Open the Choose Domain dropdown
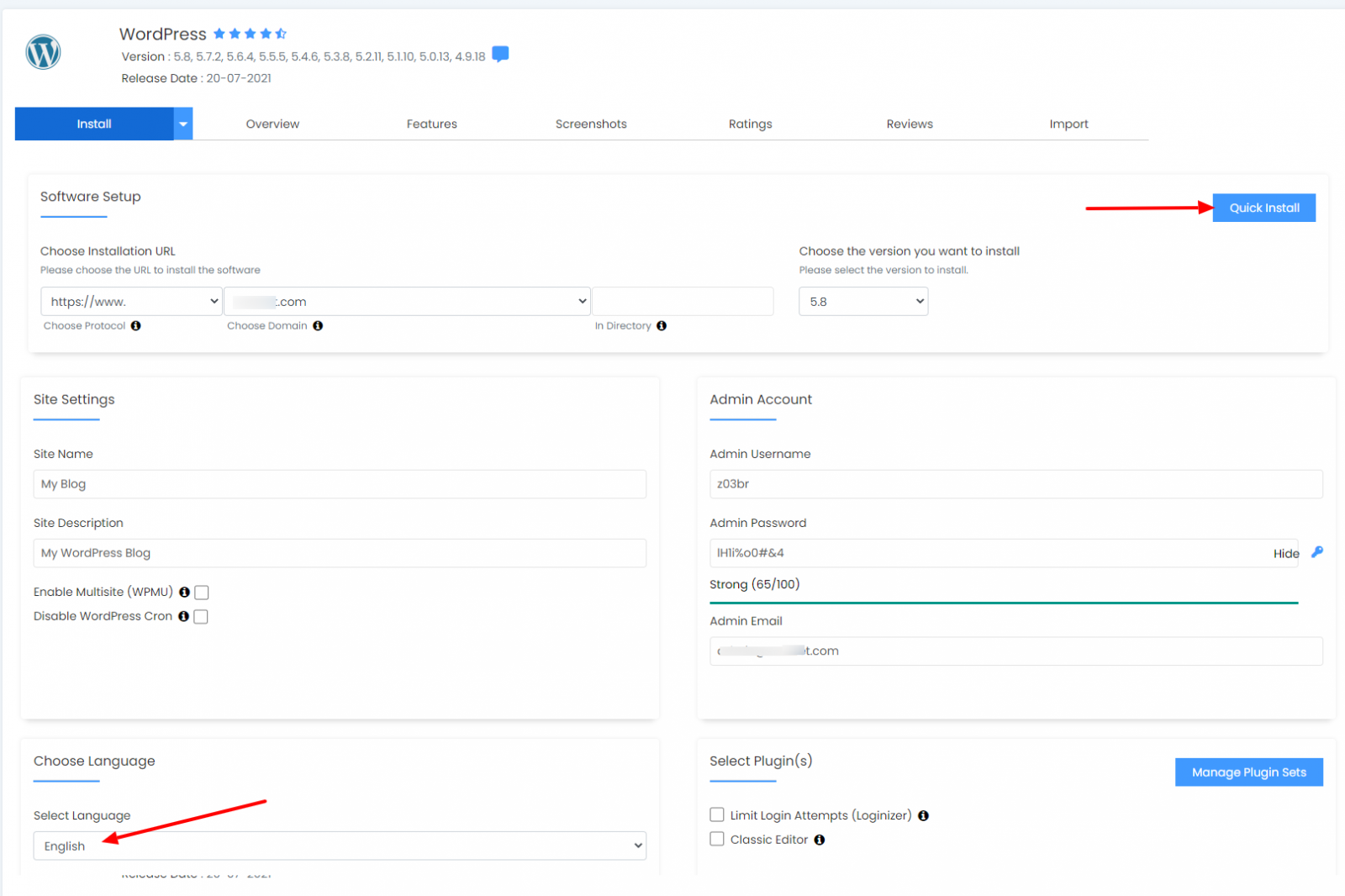 coord(408,302)
